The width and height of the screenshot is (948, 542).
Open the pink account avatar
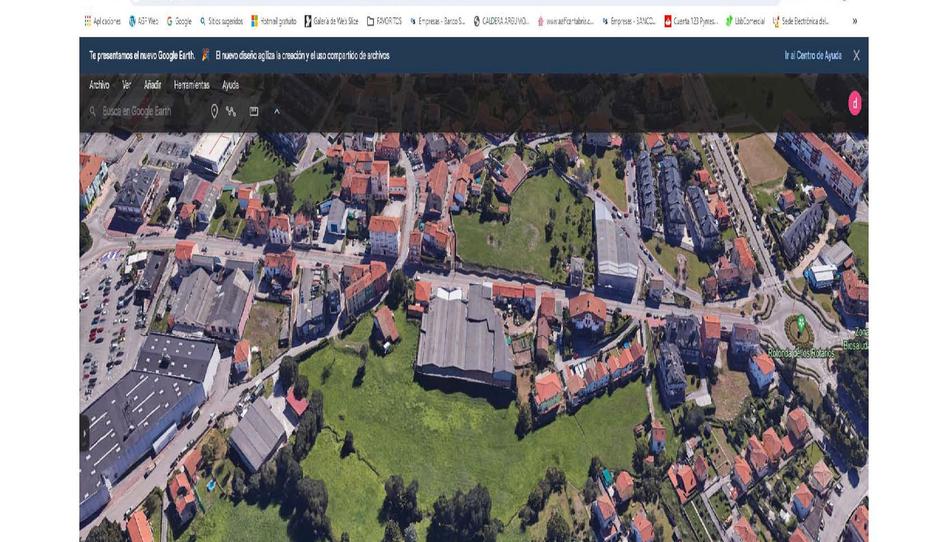point(855,103)
